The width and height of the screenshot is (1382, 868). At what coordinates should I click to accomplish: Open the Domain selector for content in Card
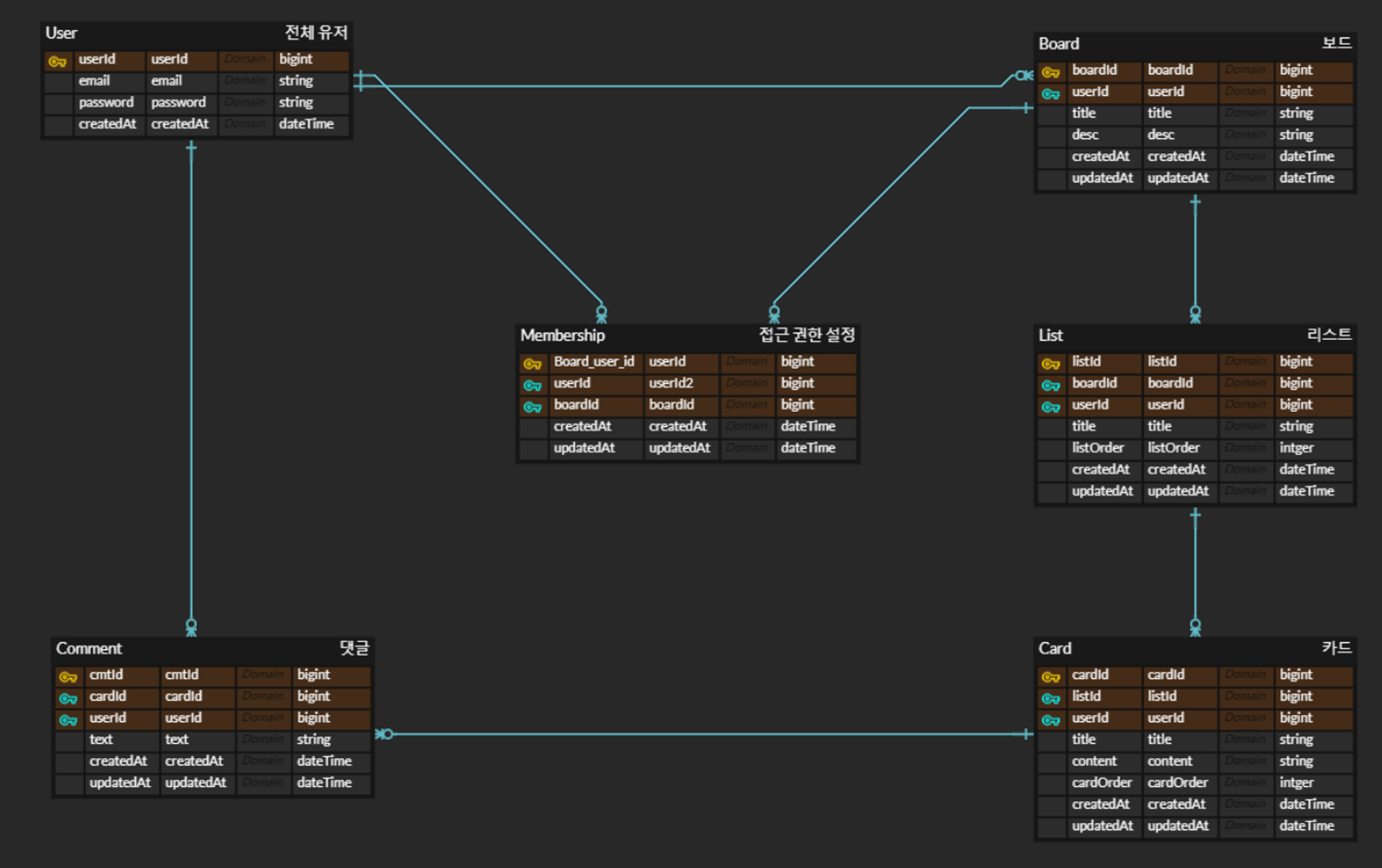click(1246, 761)
